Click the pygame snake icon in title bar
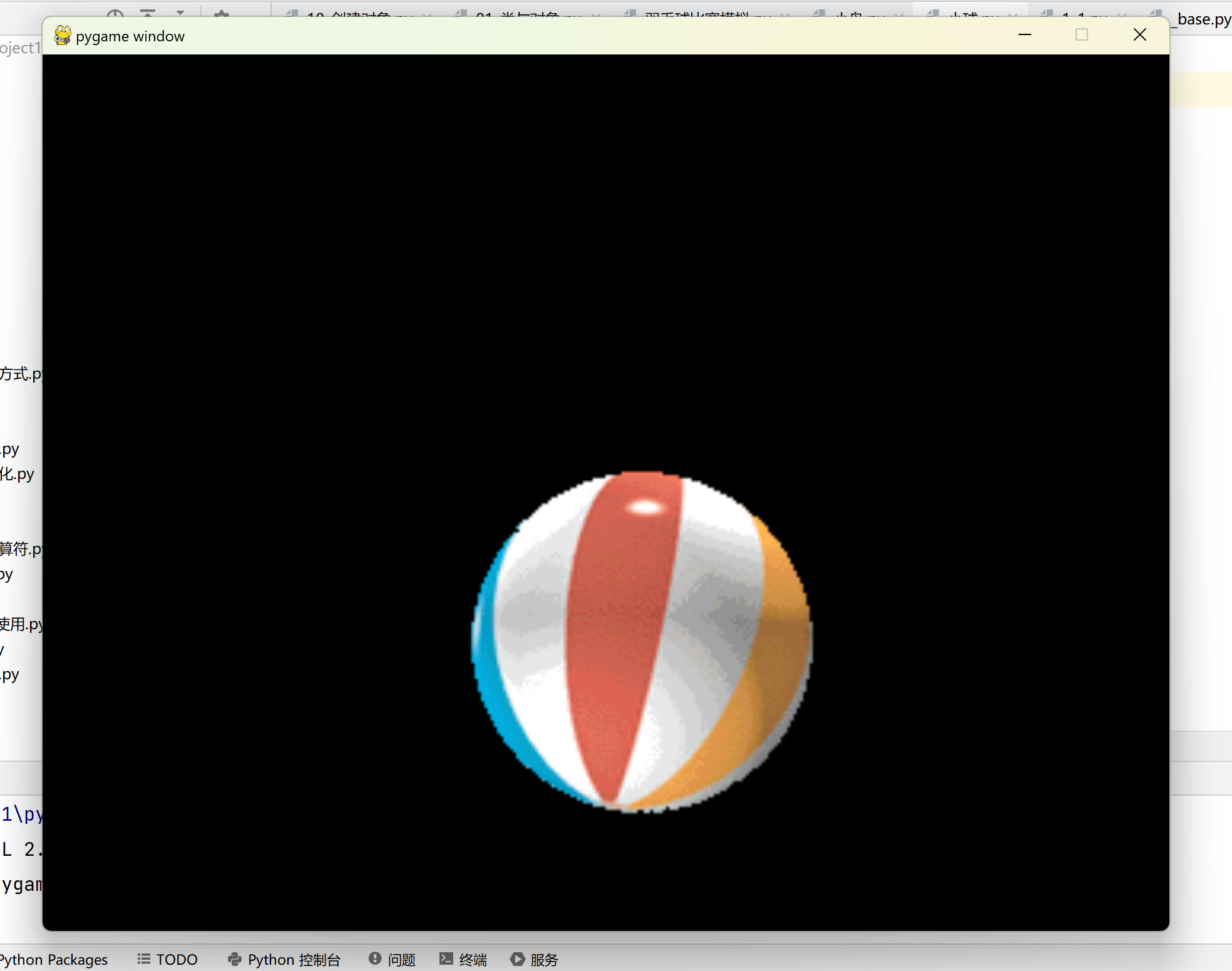 [x=63, y=36]
